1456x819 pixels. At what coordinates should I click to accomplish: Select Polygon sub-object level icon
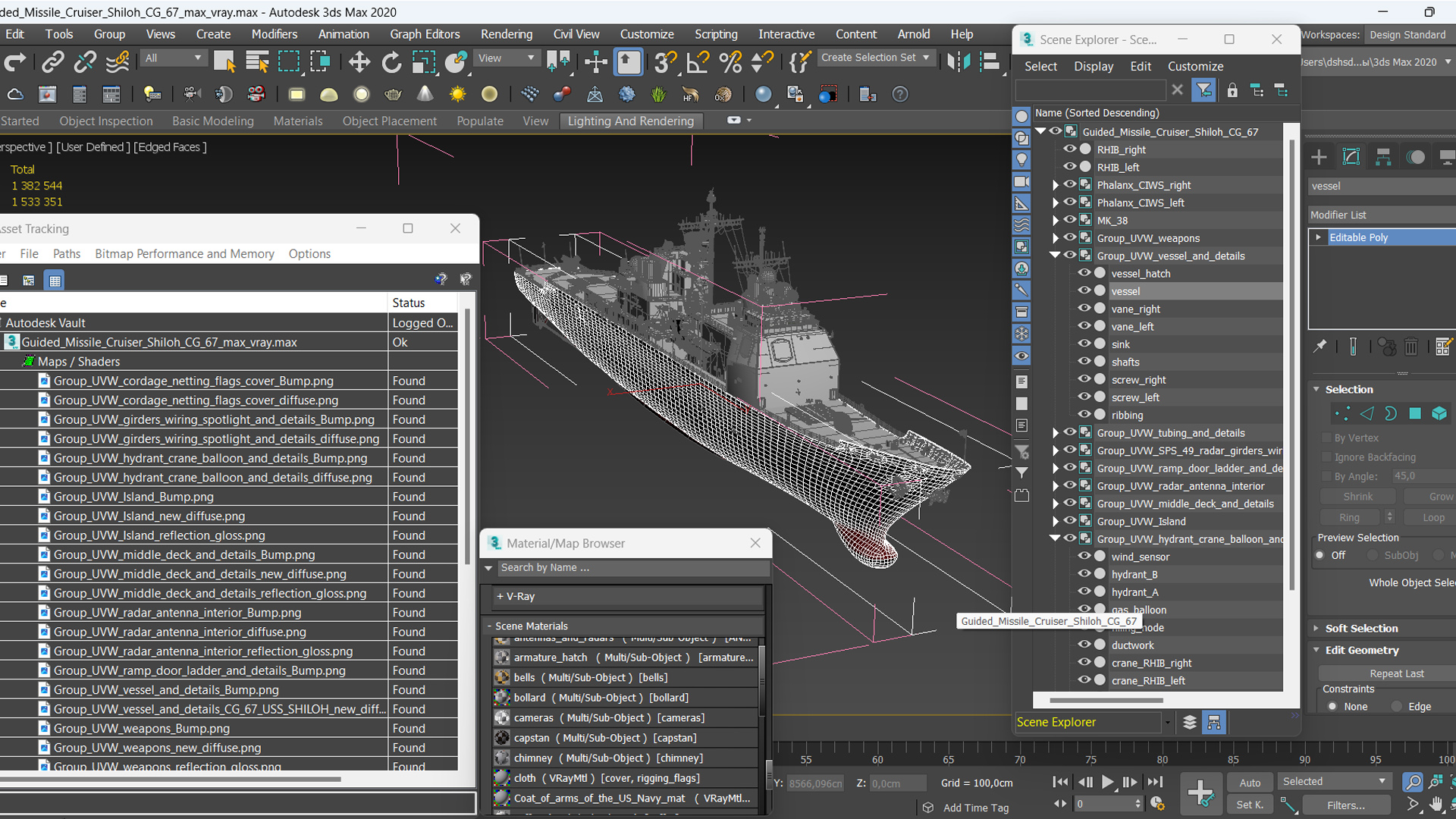(1415, 413)
